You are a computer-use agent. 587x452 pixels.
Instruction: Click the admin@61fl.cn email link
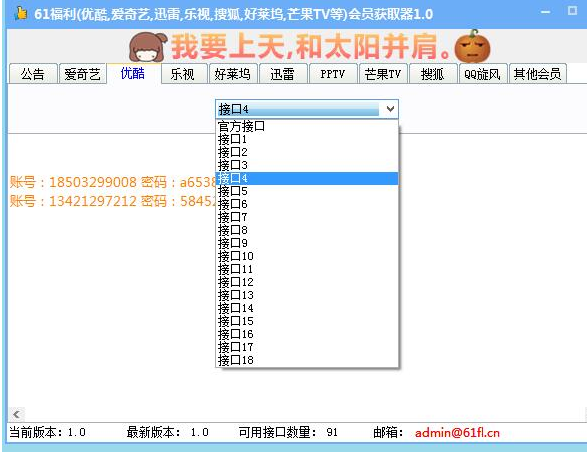457,433
